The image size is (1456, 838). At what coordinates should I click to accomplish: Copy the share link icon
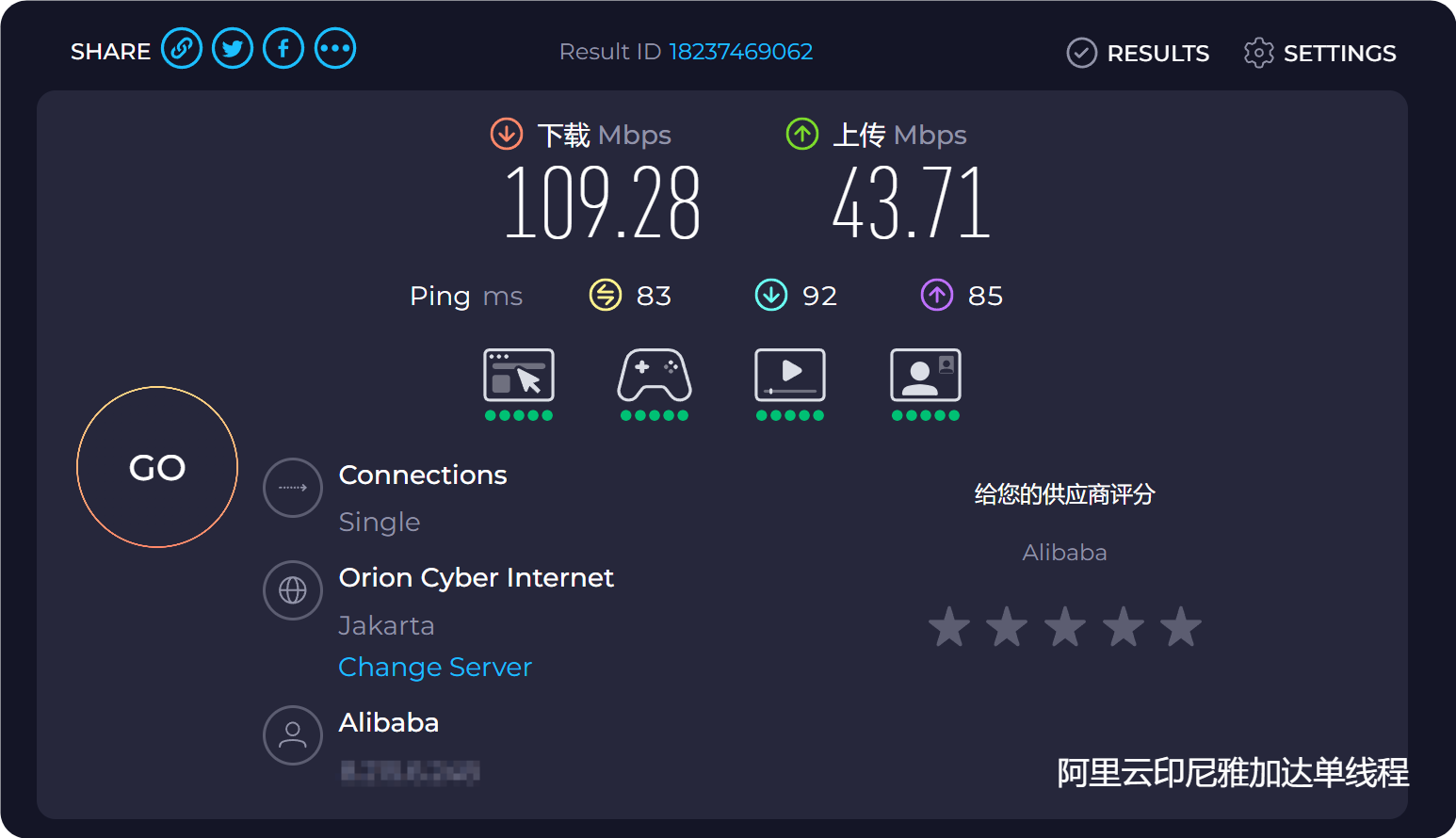182,49
